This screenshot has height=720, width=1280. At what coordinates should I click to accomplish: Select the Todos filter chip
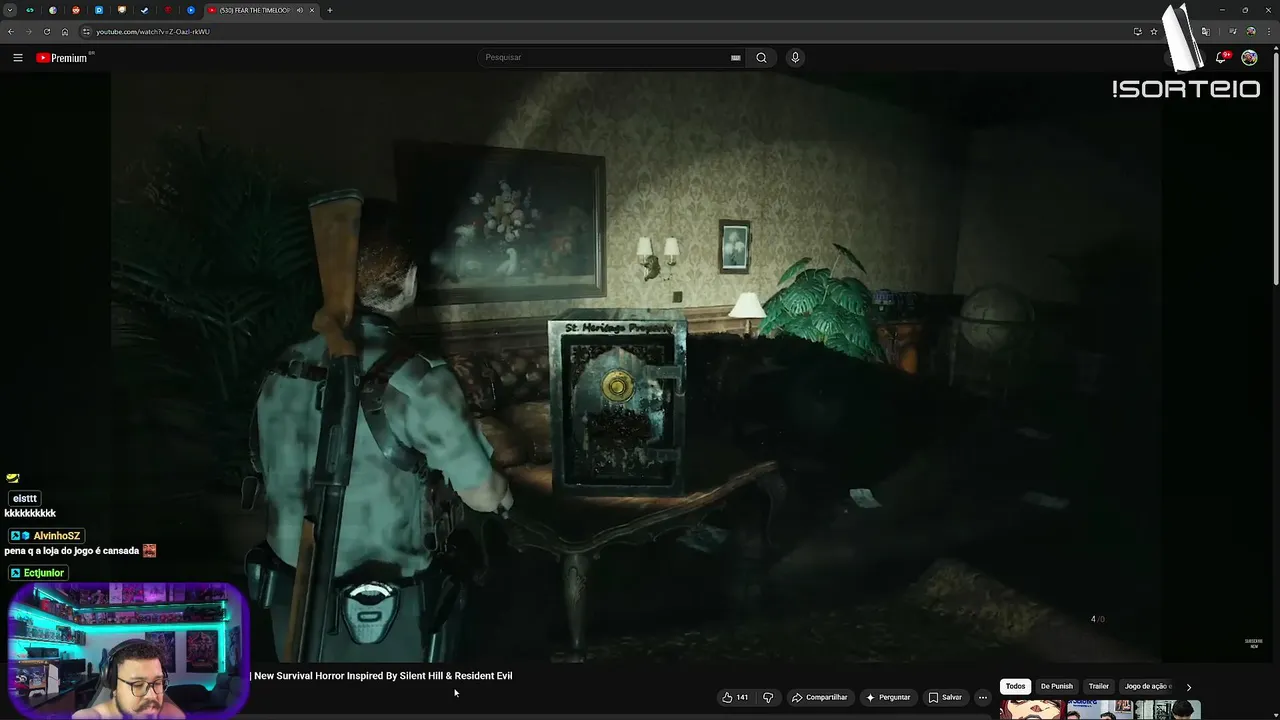pyautogui.click(x=1015, y=686)
